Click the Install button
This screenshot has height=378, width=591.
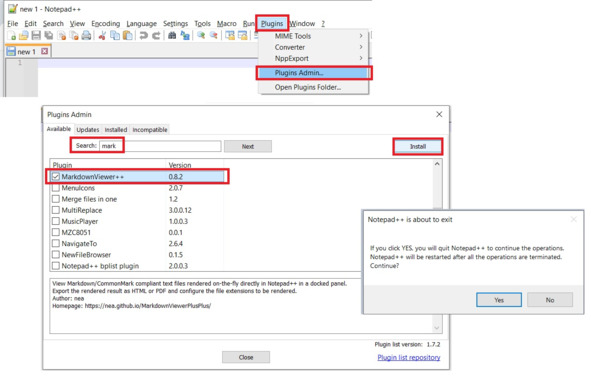[x=418, y=146]
